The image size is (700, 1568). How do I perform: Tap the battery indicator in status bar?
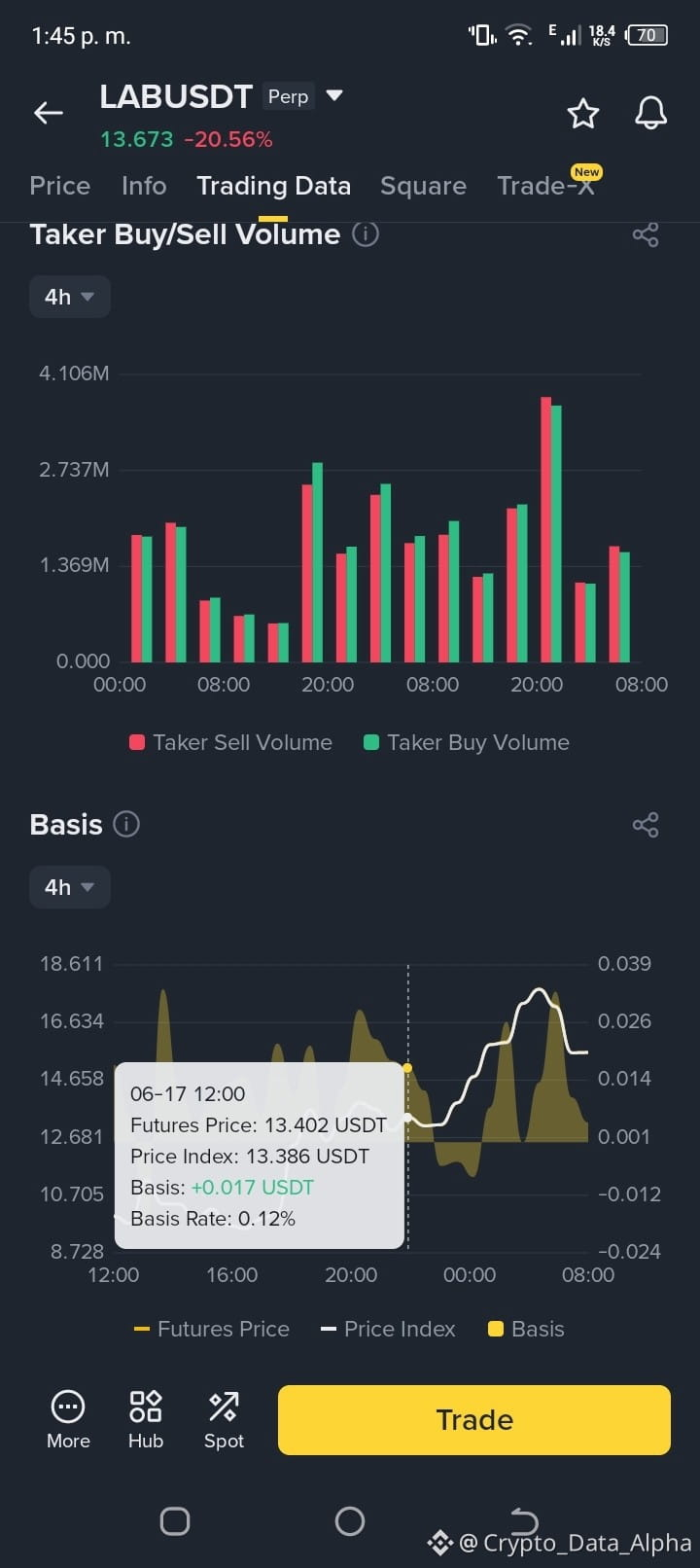point(647,35)
